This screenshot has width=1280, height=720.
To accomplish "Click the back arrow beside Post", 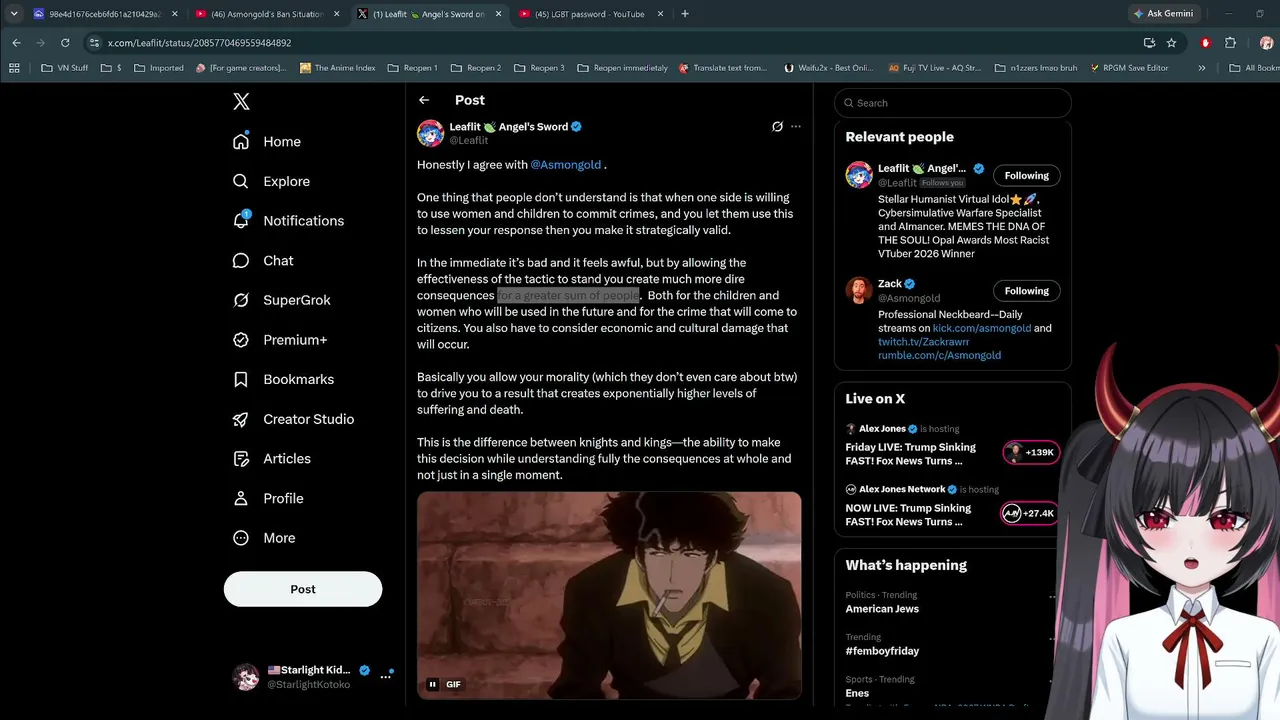I will (424, 100).
